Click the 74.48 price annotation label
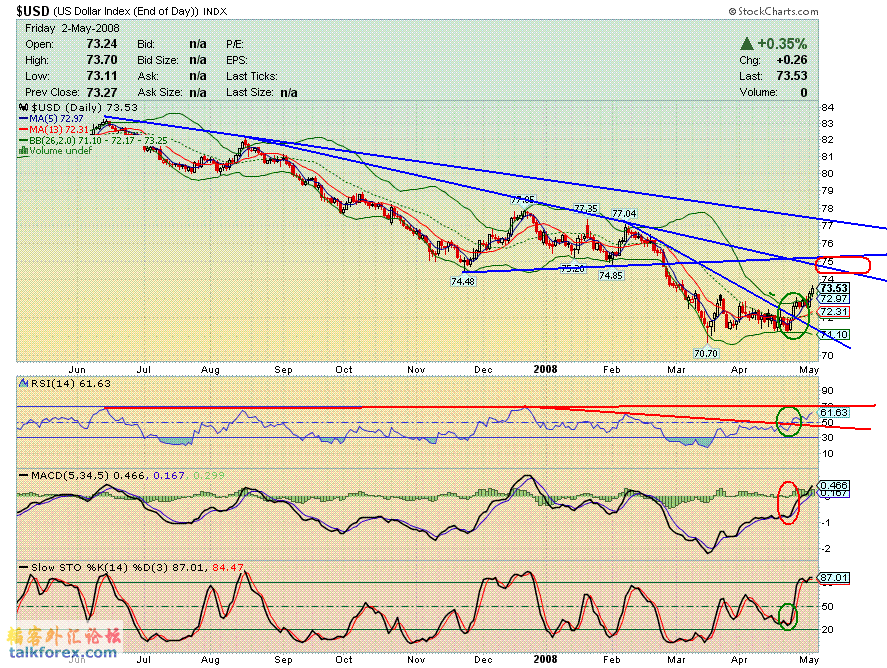Image resolution: width=887 pixels, height=668 pixels. (x=462, y=281)
